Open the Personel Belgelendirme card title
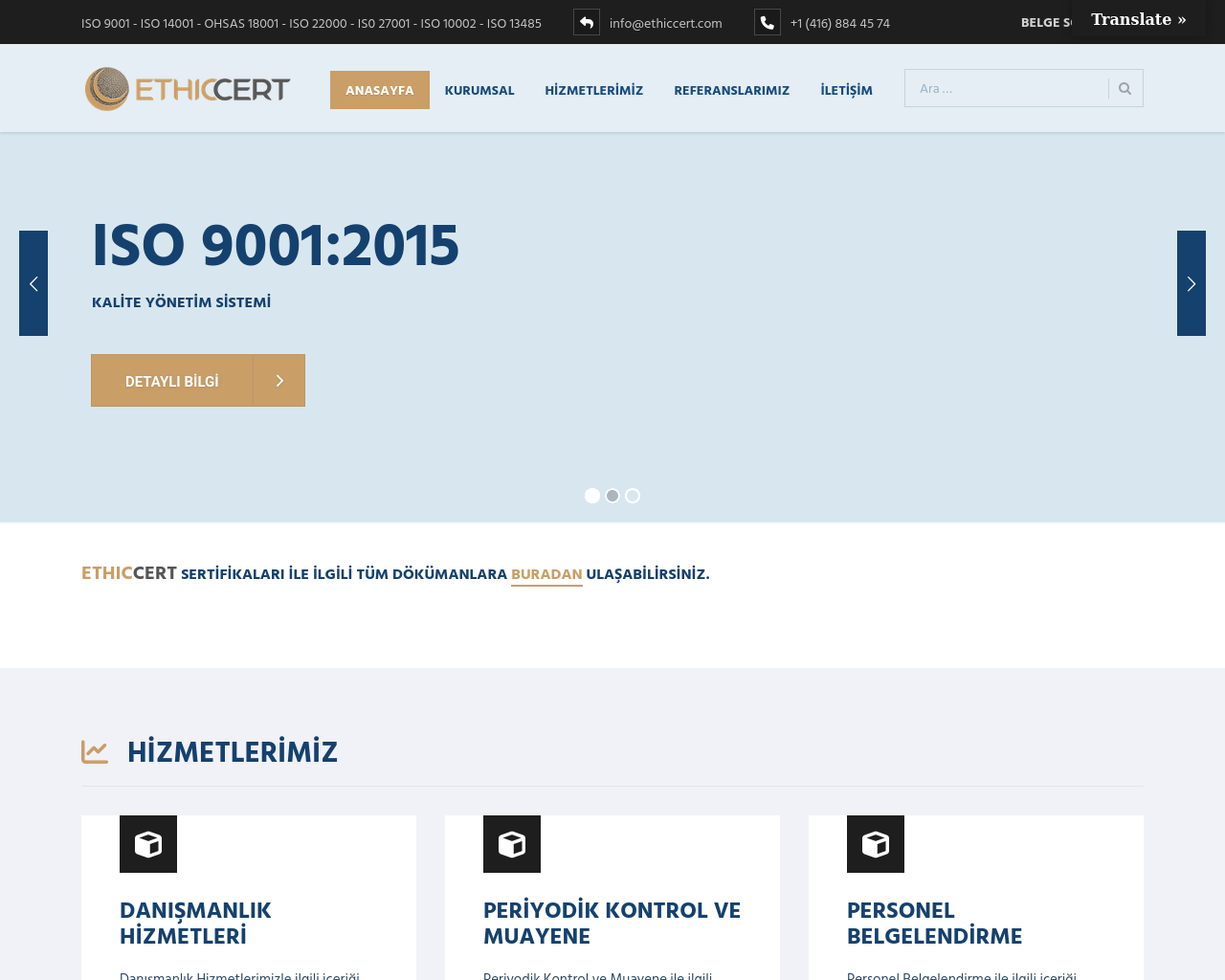 click(935, 923)
